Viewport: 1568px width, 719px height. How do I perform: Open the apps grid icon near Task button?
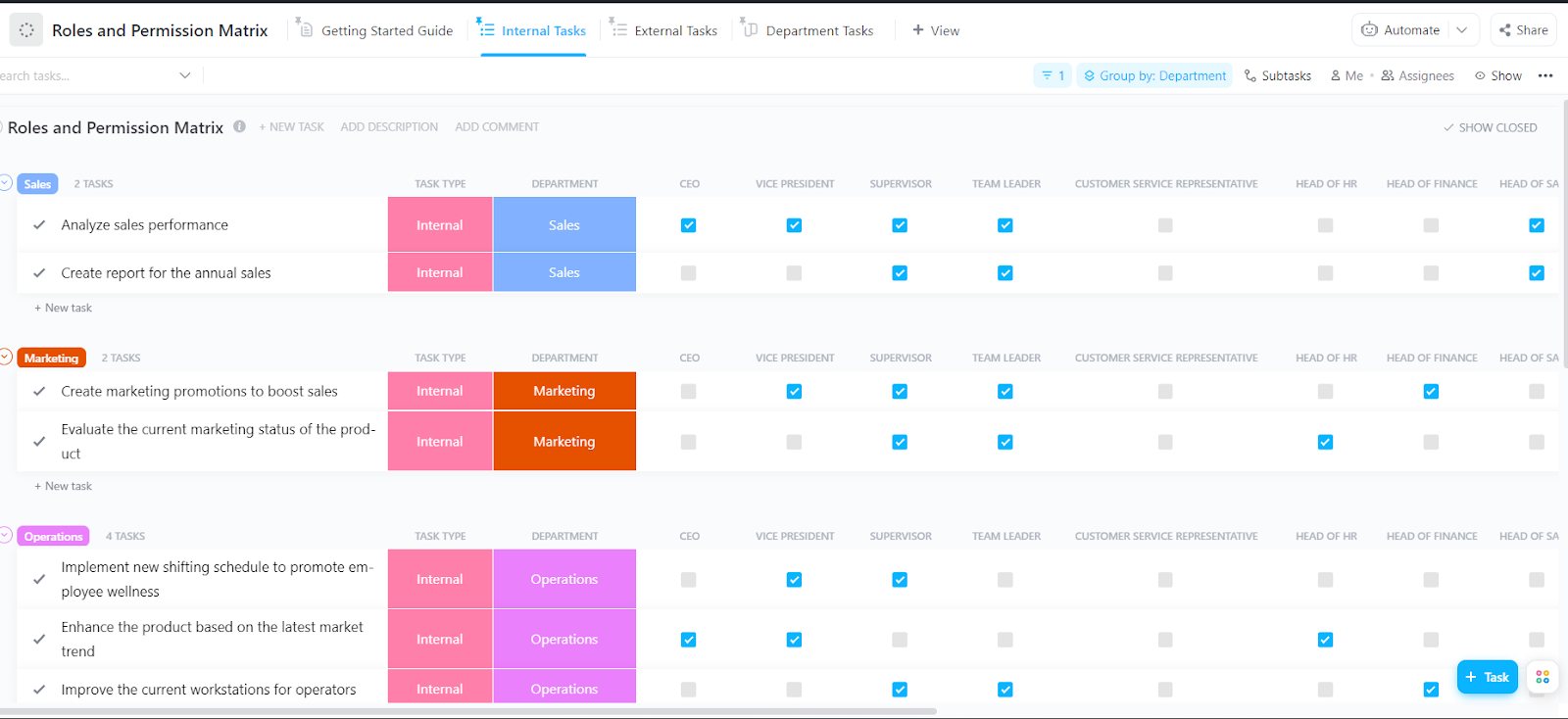(x=1543, y=677)
